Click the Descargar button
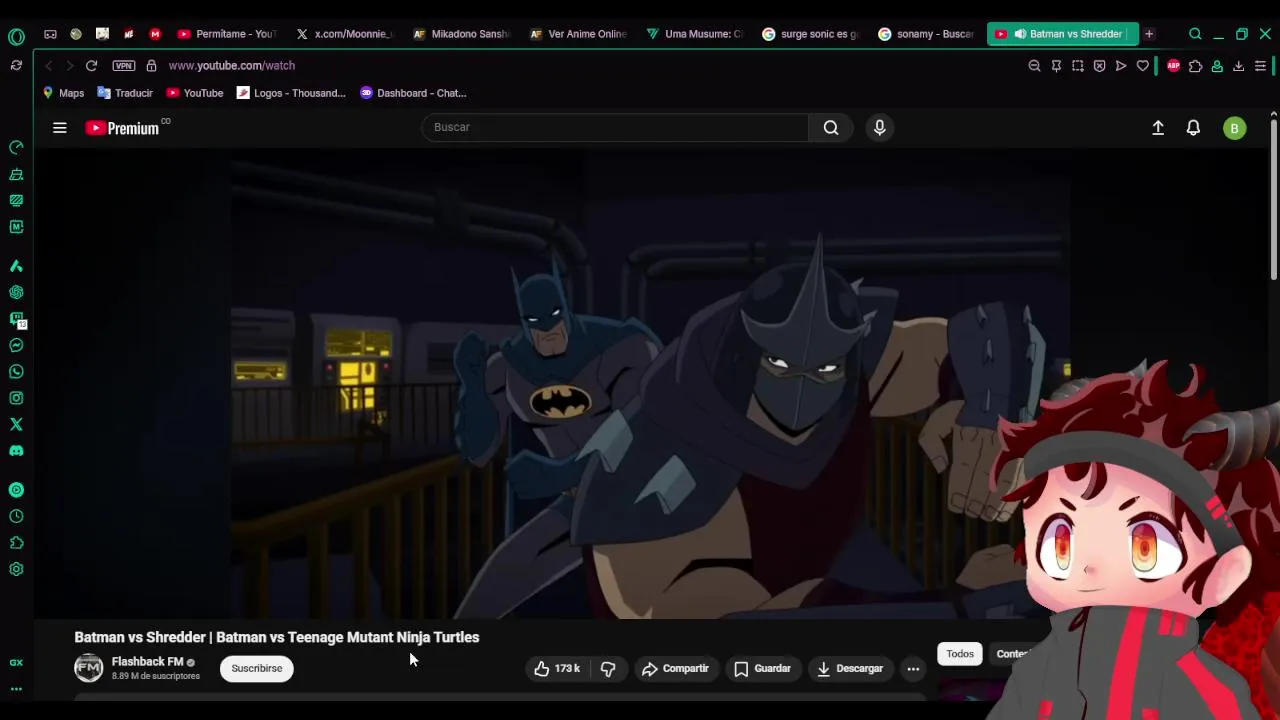1280x720 pixels. click(850, 669)
